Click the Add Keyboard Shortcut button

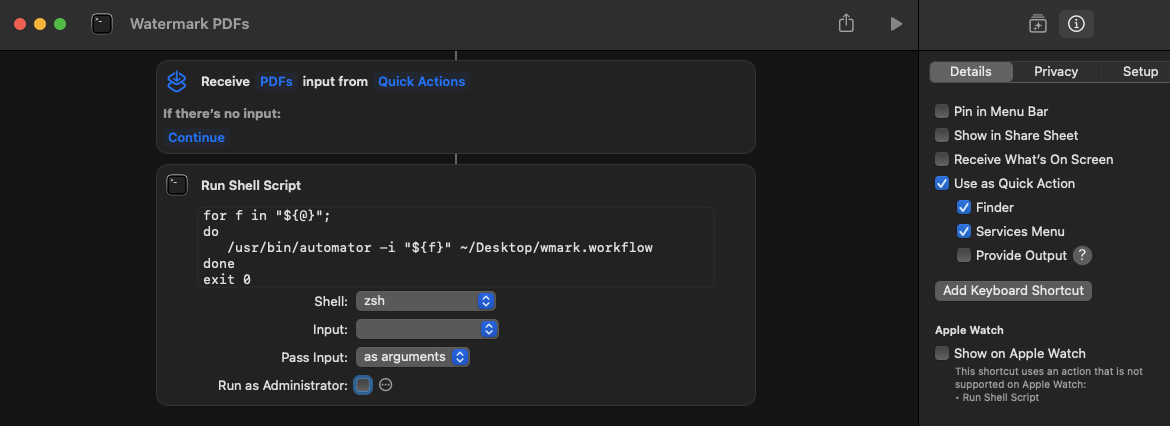[x=1013, y=290]
